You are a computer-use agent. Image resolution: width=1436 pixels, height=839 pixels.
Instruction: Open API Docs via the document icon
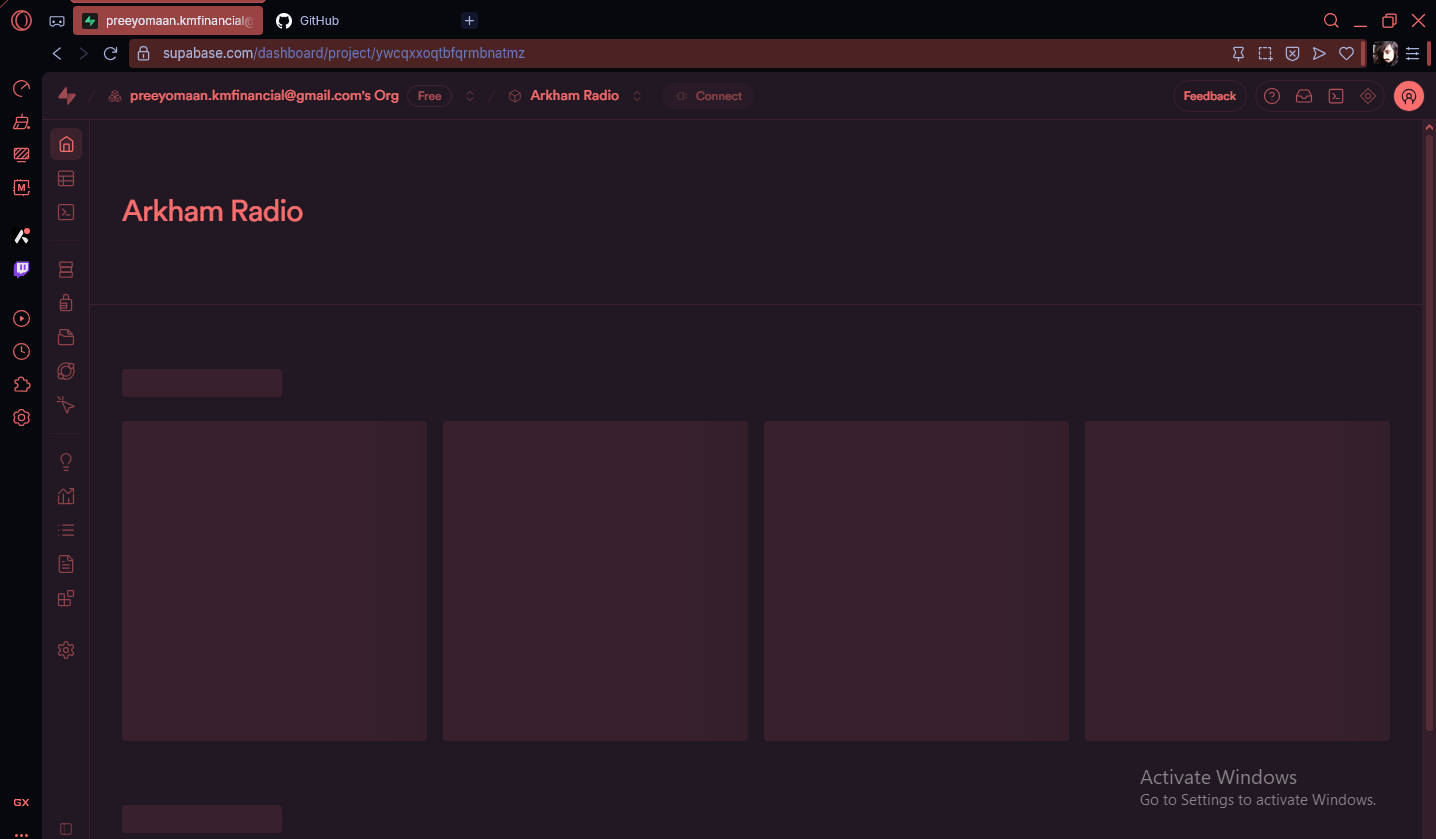66,564
